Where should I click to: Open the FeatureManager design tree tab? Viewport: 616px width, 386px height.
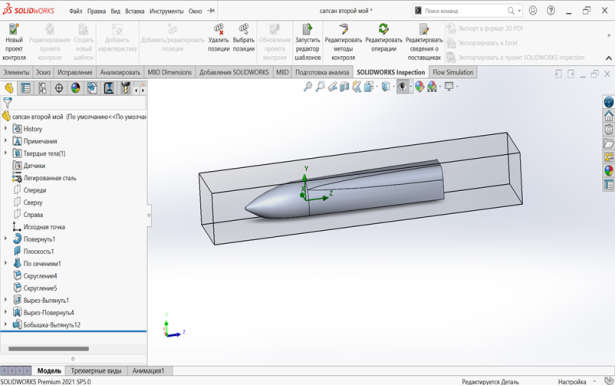click(9, 88)
